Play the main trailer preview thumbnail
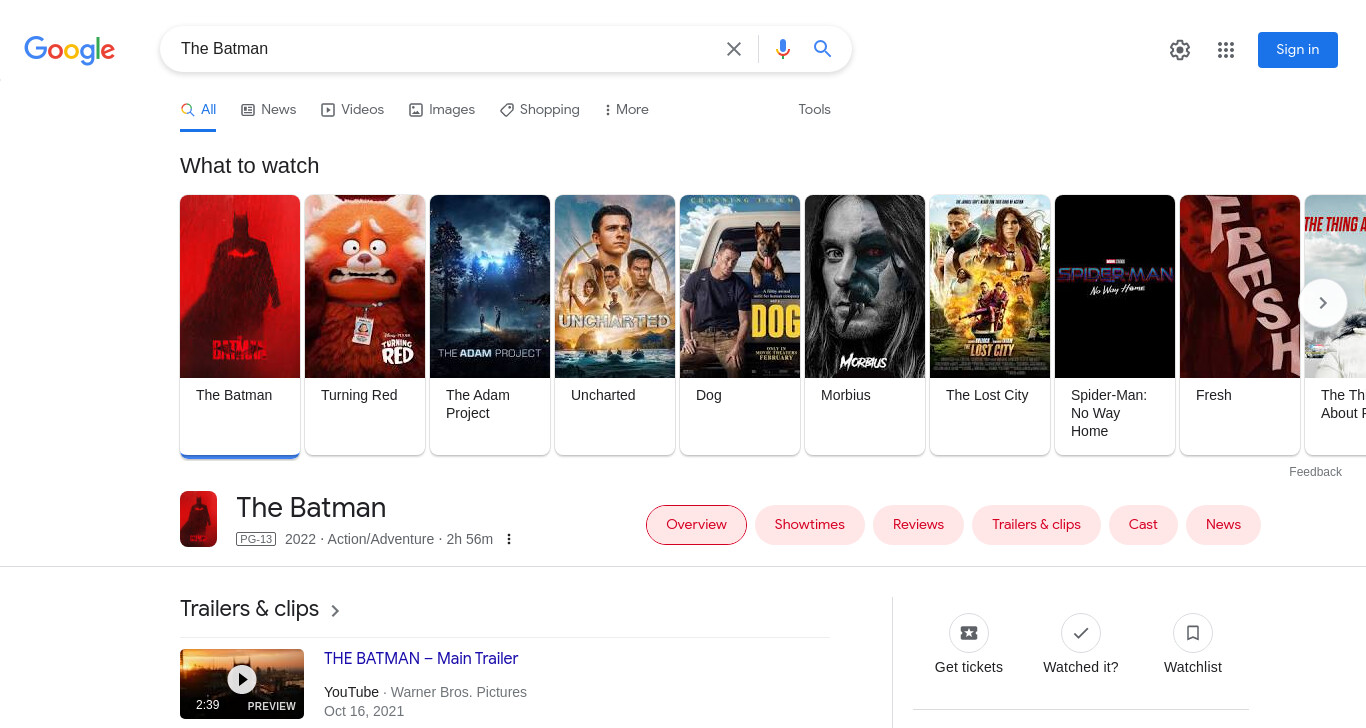Screen dimensions: 1366x728 (x=242, y=684)
